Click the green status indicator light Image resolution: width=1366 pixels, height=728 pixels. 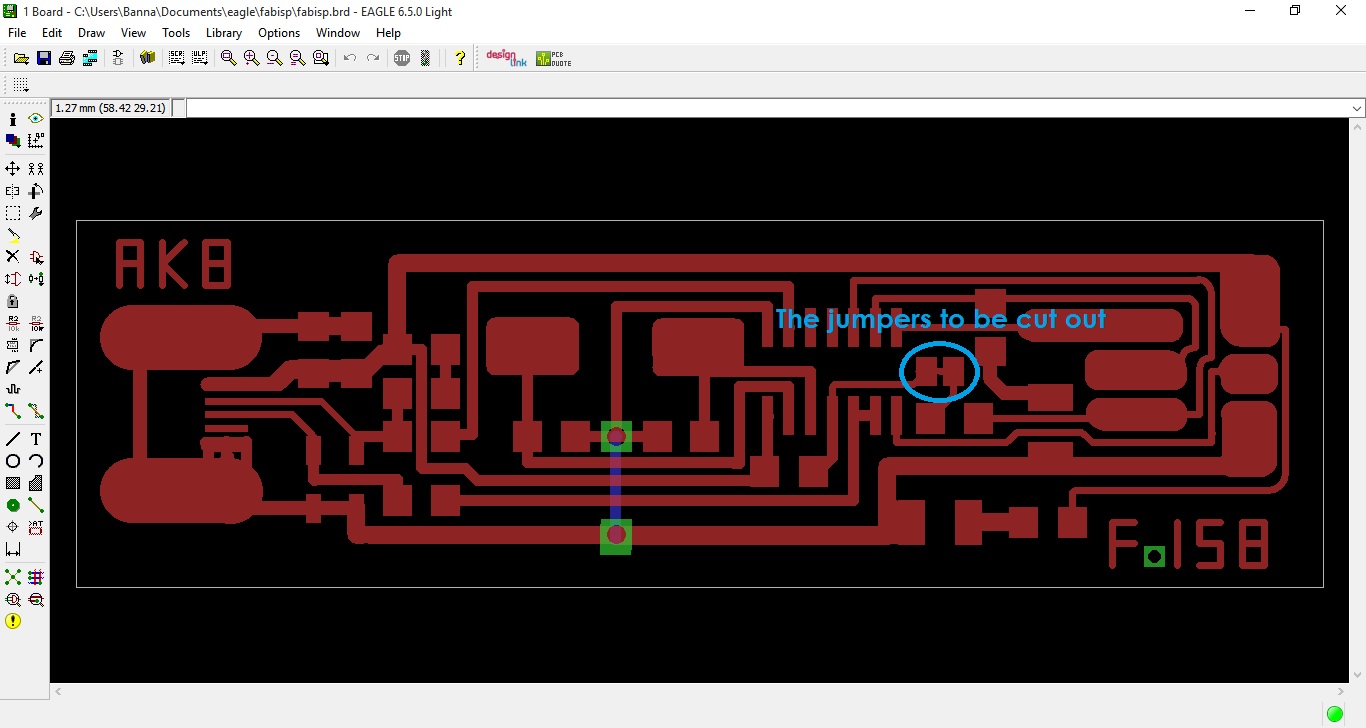1335,714
